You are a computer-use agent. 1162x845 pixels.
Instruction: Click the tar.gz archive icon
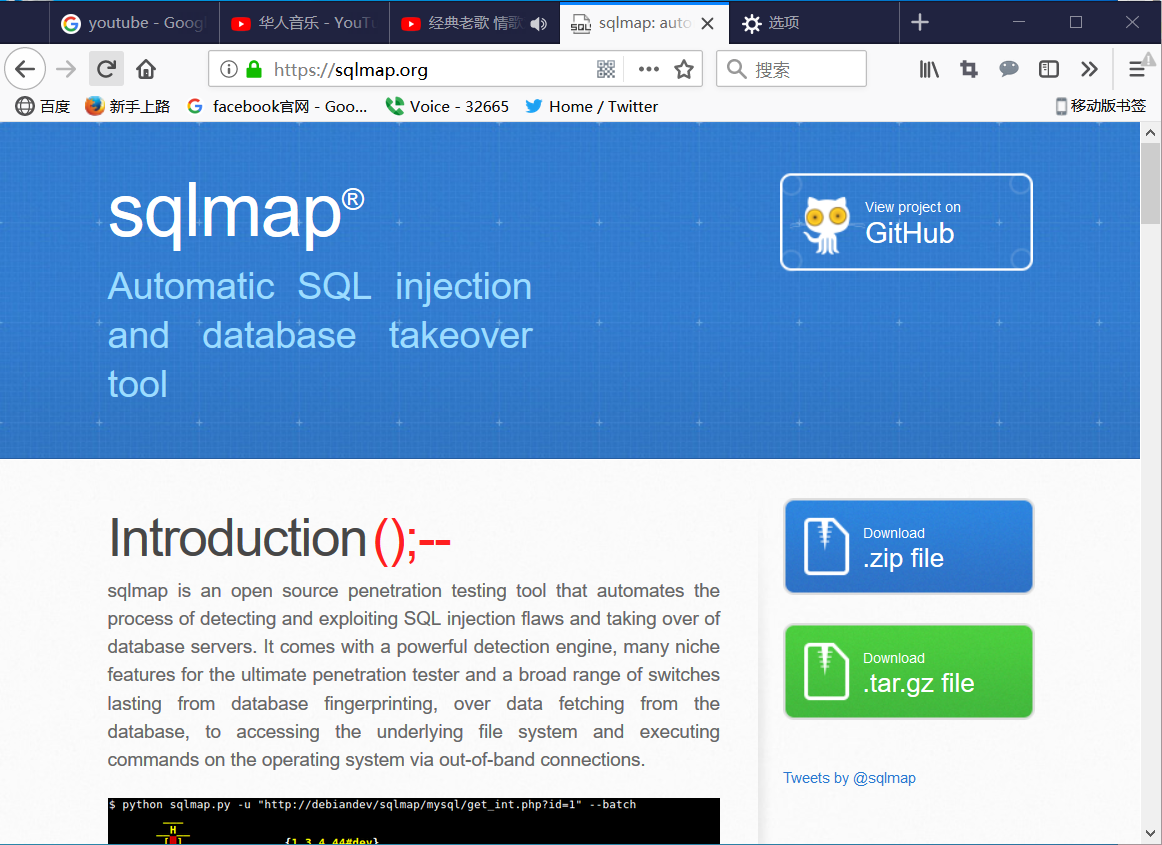(x=826, y=672)
